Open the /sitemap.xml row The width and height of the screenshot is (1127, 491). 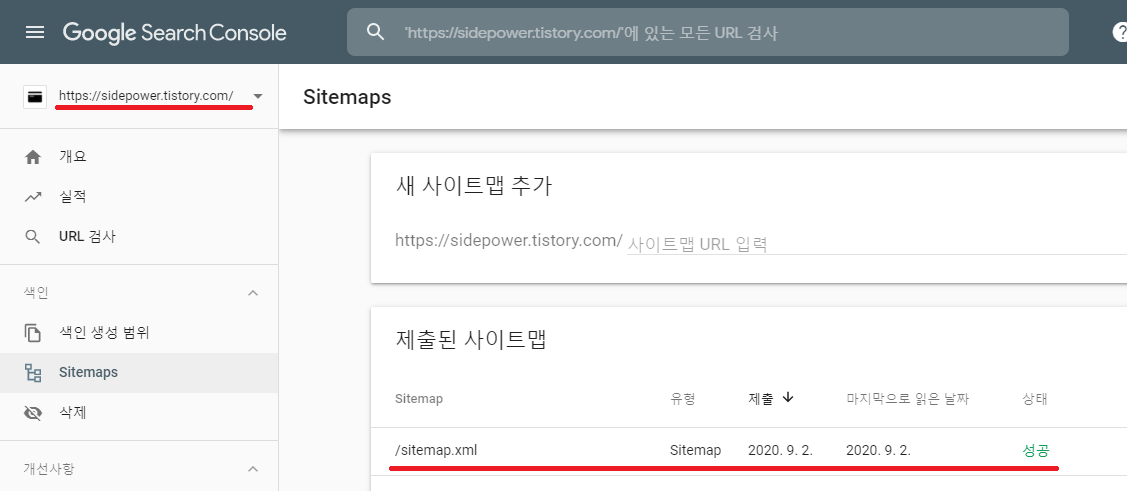click(749, 451)
